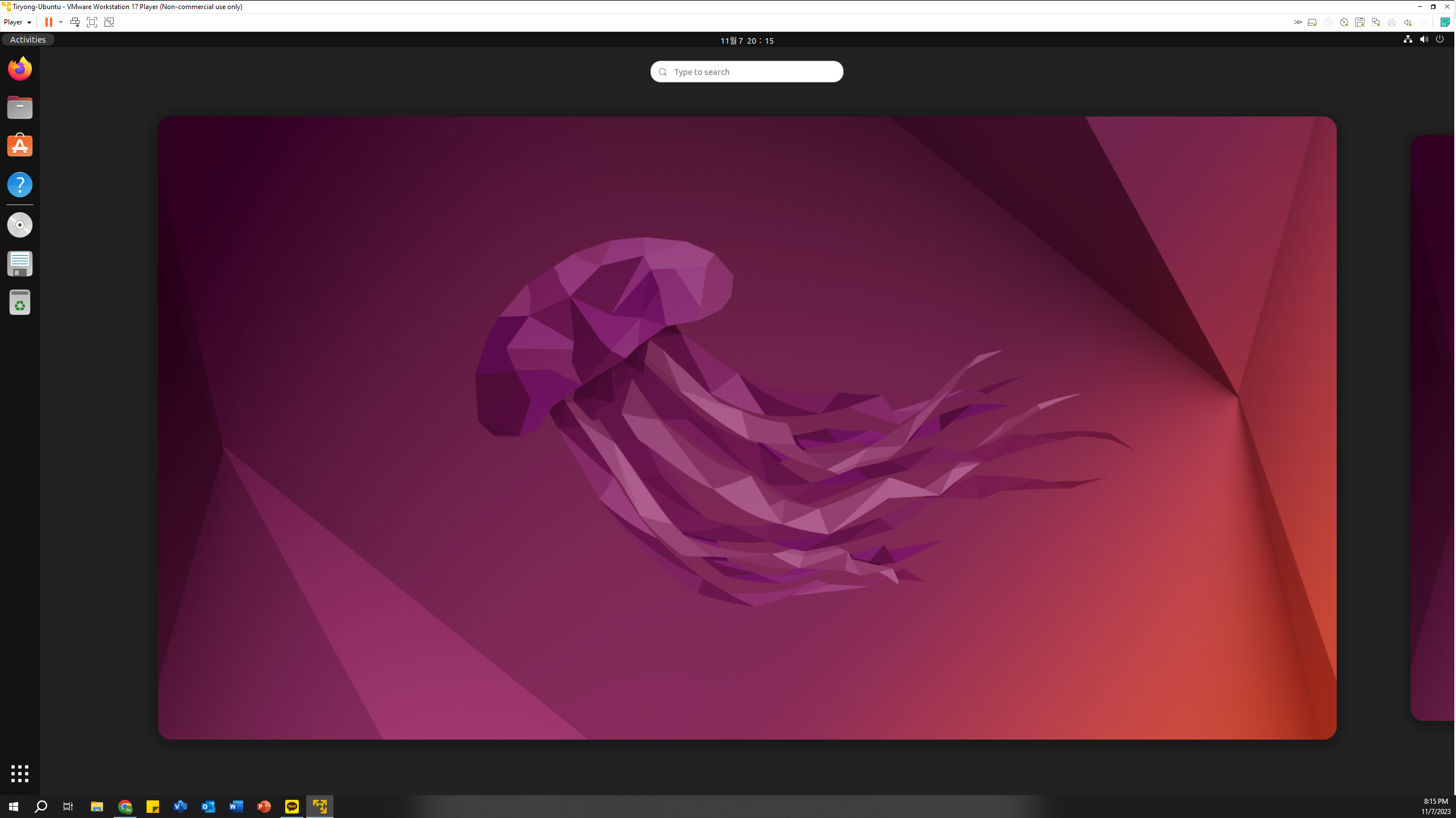Open the Trash in the Ubuntu dock
The height and width of the screenshot is (818, 1456).
pyautogui.click(x=20, y=302)
